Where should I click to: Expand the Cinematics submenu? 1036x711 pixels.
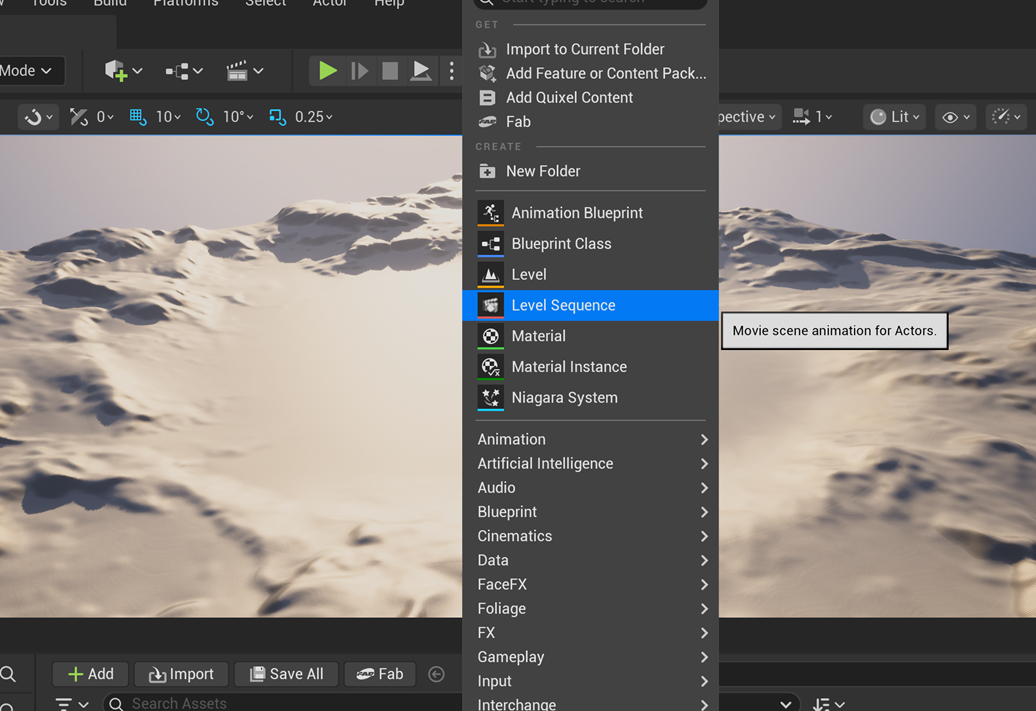591,536
